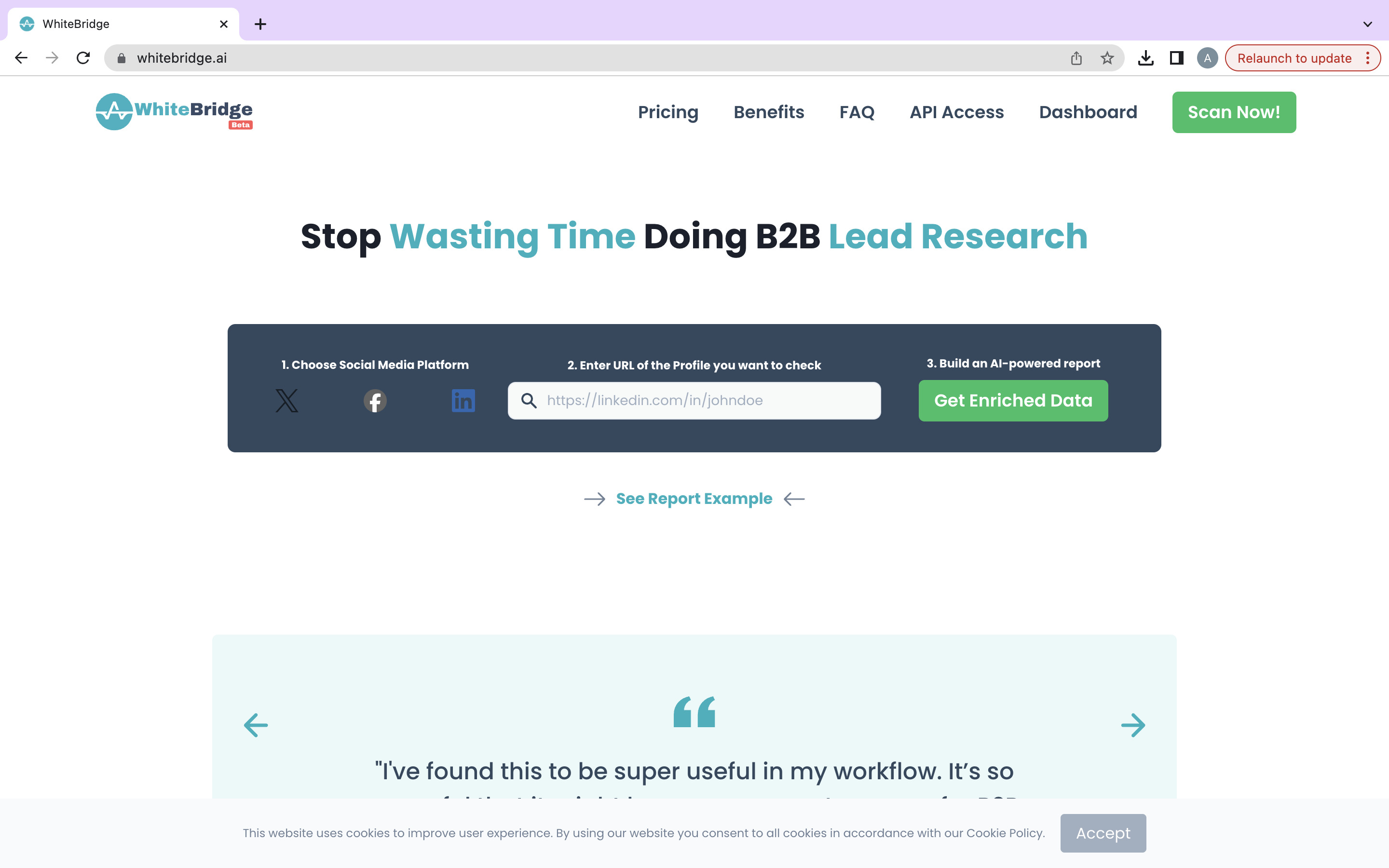Reload the current page
This screenshot has width=1389, height=868.
(x=83, y=58)
